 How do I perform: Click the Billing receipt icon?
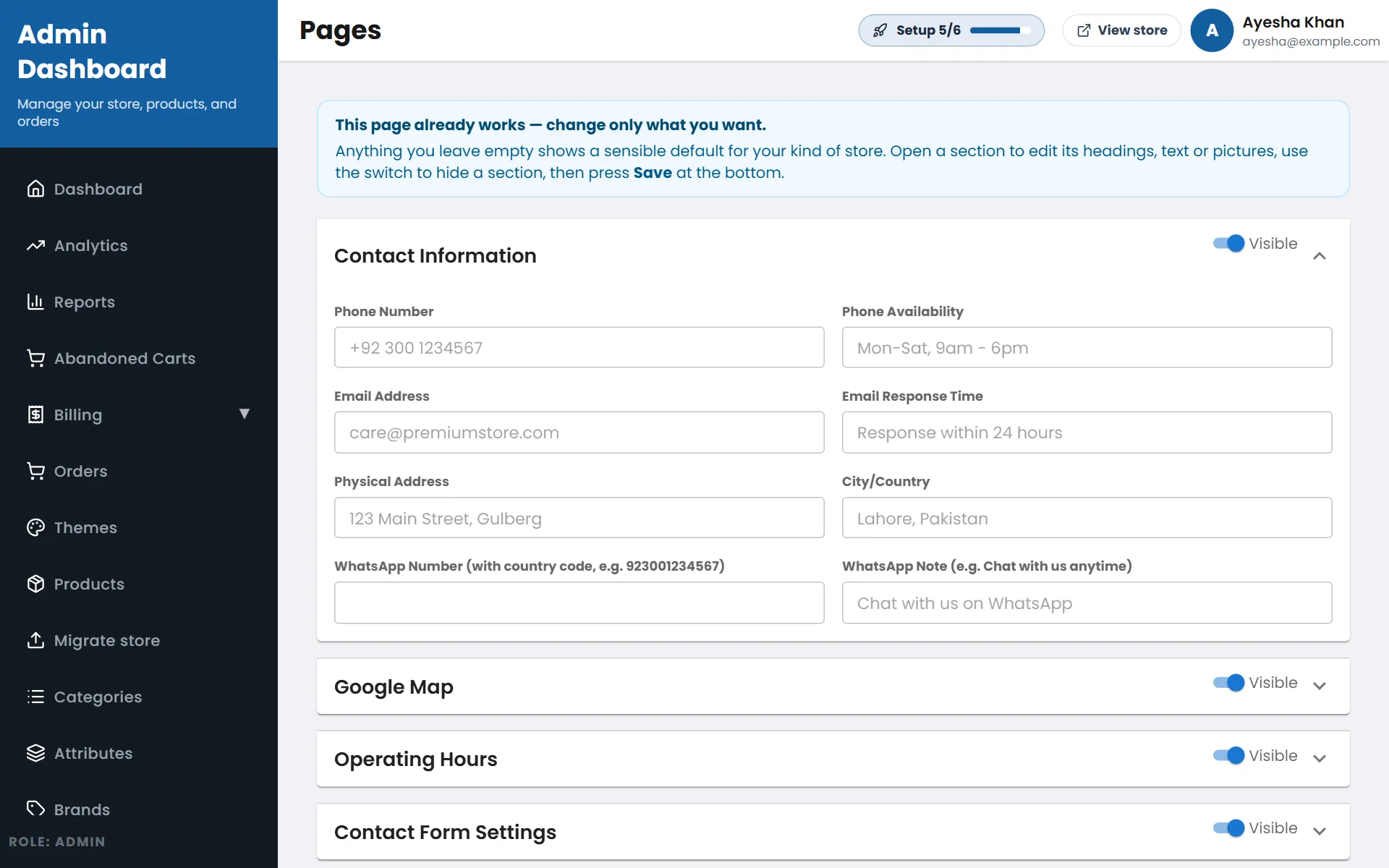click(x=35, y=414)
